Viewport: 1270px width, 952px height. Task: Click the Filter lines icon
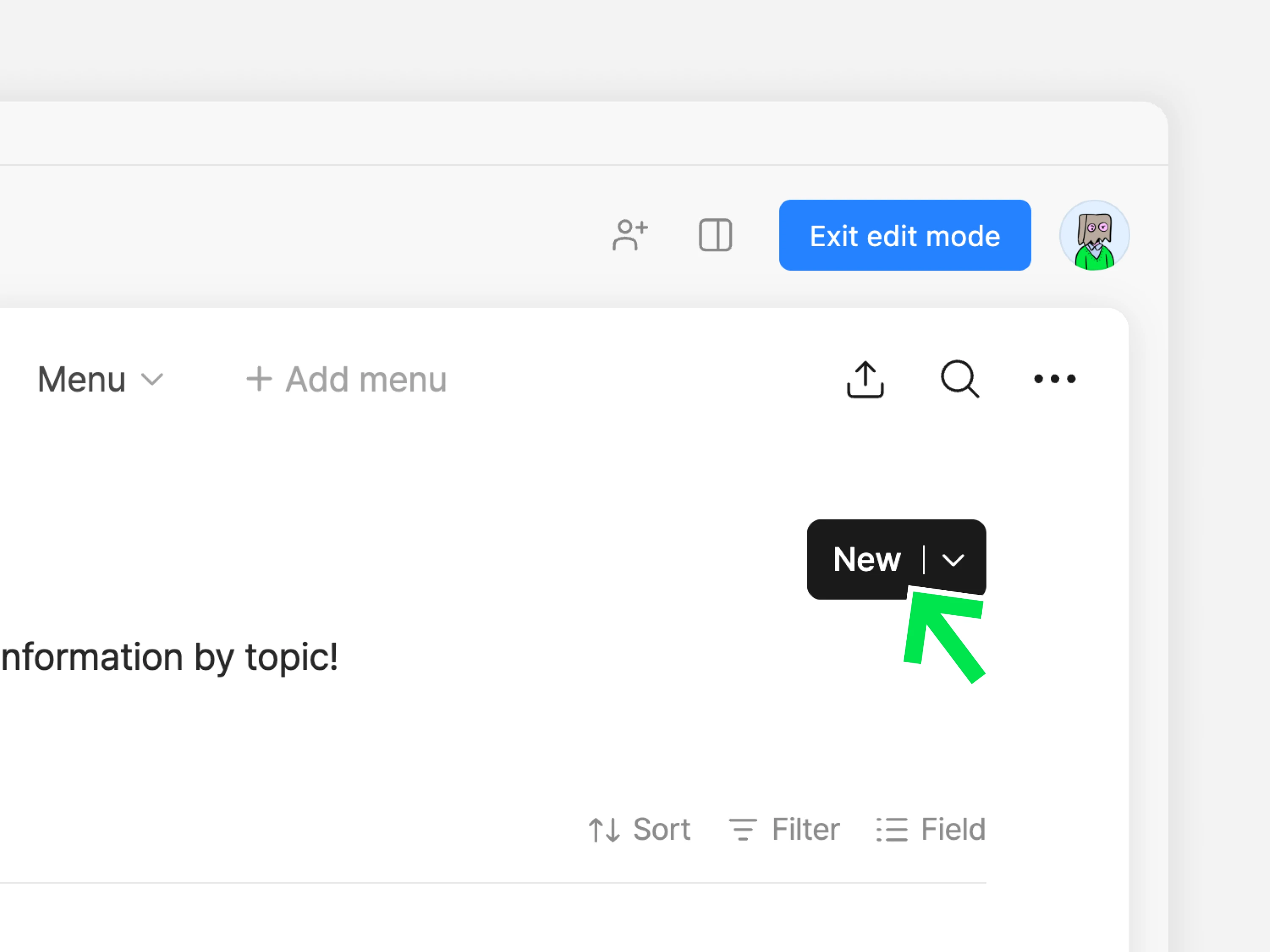[743, 830]
